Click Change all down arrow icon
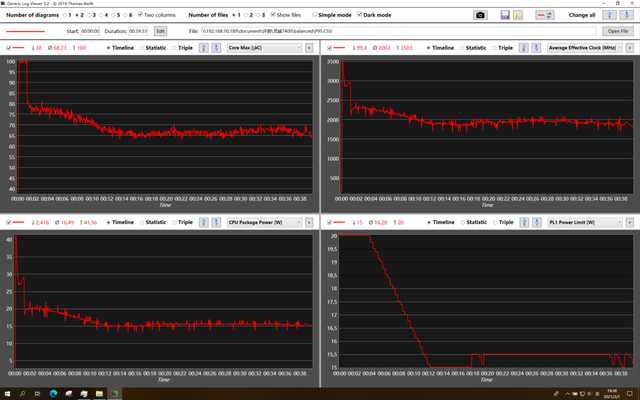640x400 pixels. [627, 15]
